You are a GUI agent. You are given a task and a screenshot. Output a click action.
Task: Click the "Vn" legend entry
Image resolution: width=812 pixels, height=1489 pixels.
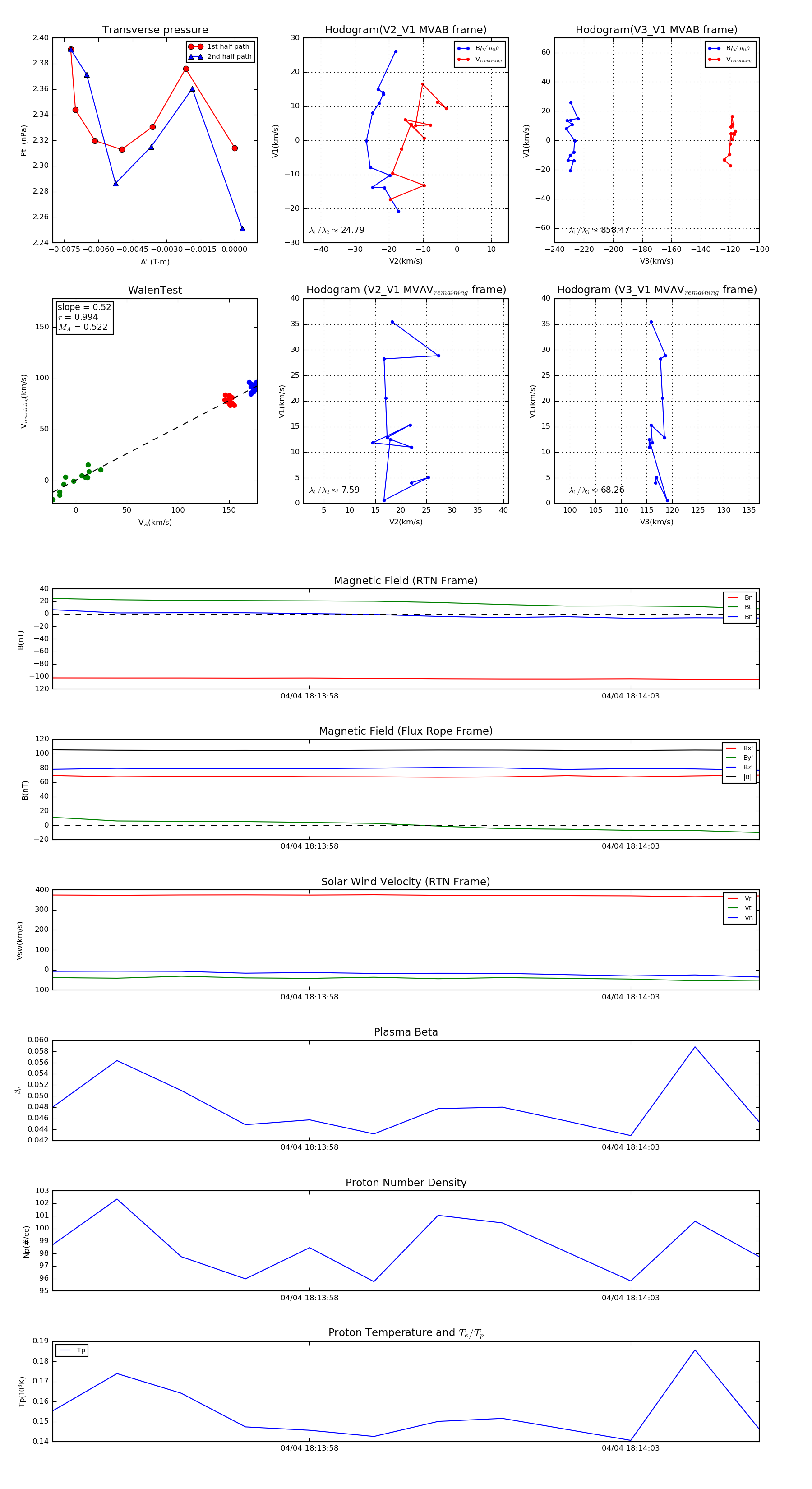point(740,918)
